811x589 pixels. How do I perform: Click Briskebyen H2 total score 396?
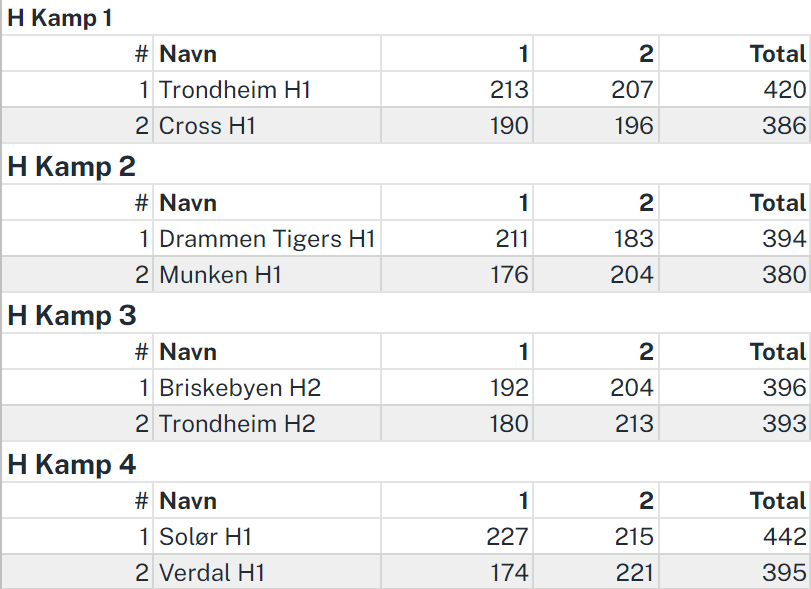tap(785, 388)
